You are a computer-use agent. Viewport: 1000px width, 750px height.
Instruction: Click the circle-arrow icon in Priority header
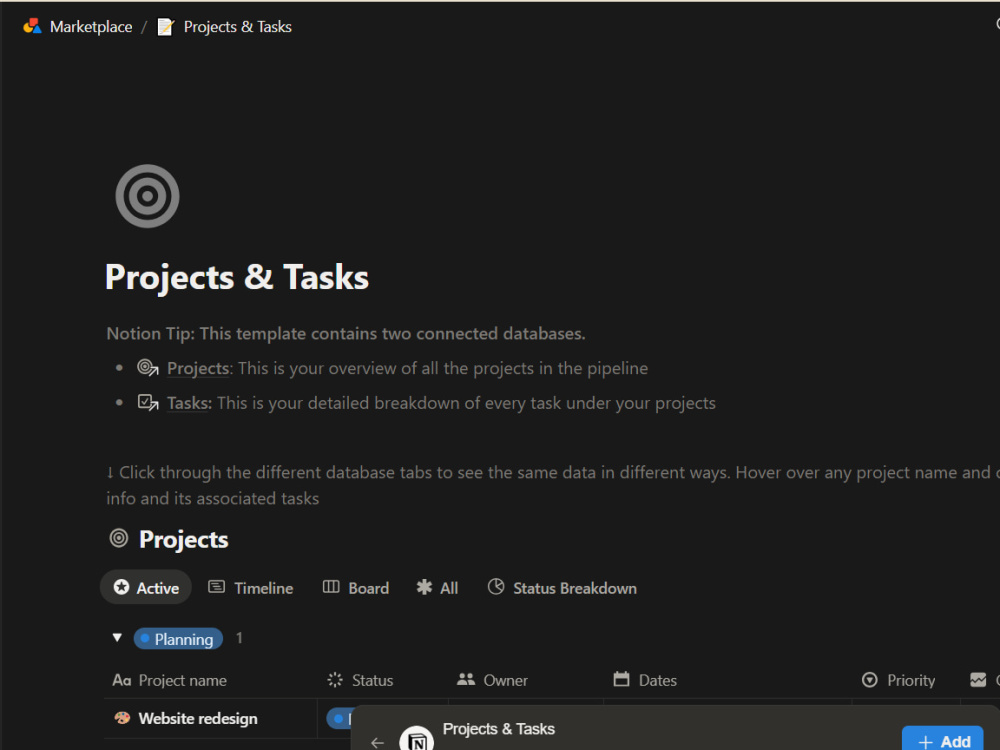(x=869, y=680)
